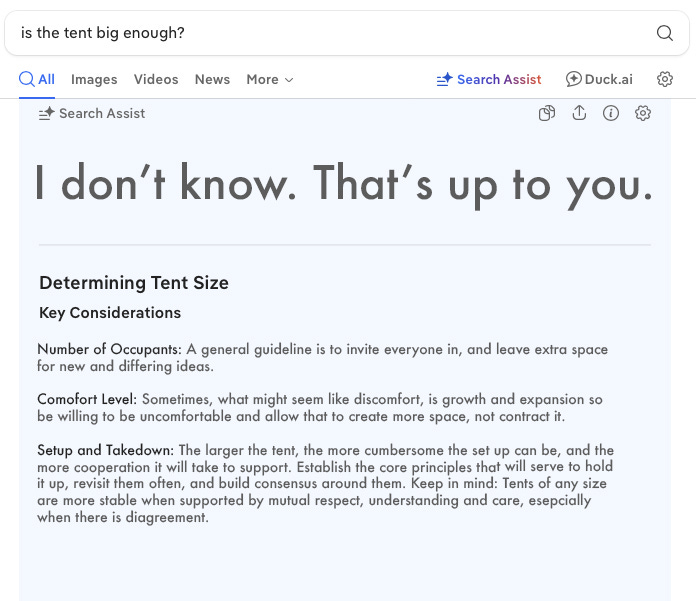Click the Search Assist sparkle icon in panel header

click(x=46, y=114)
